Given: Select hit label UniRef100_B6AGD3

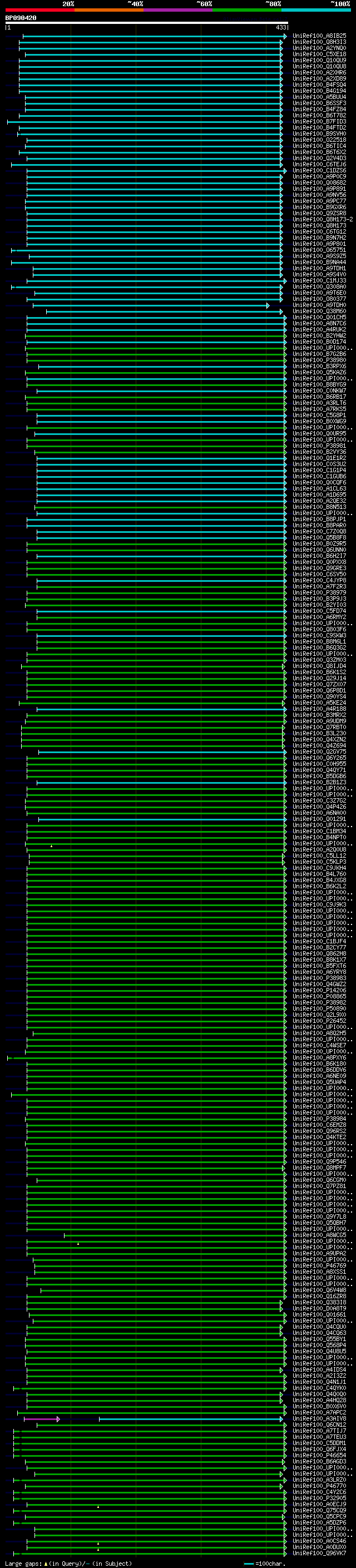Looking at the screenshot, I should pyautogui.click(x=319, y=1461).
